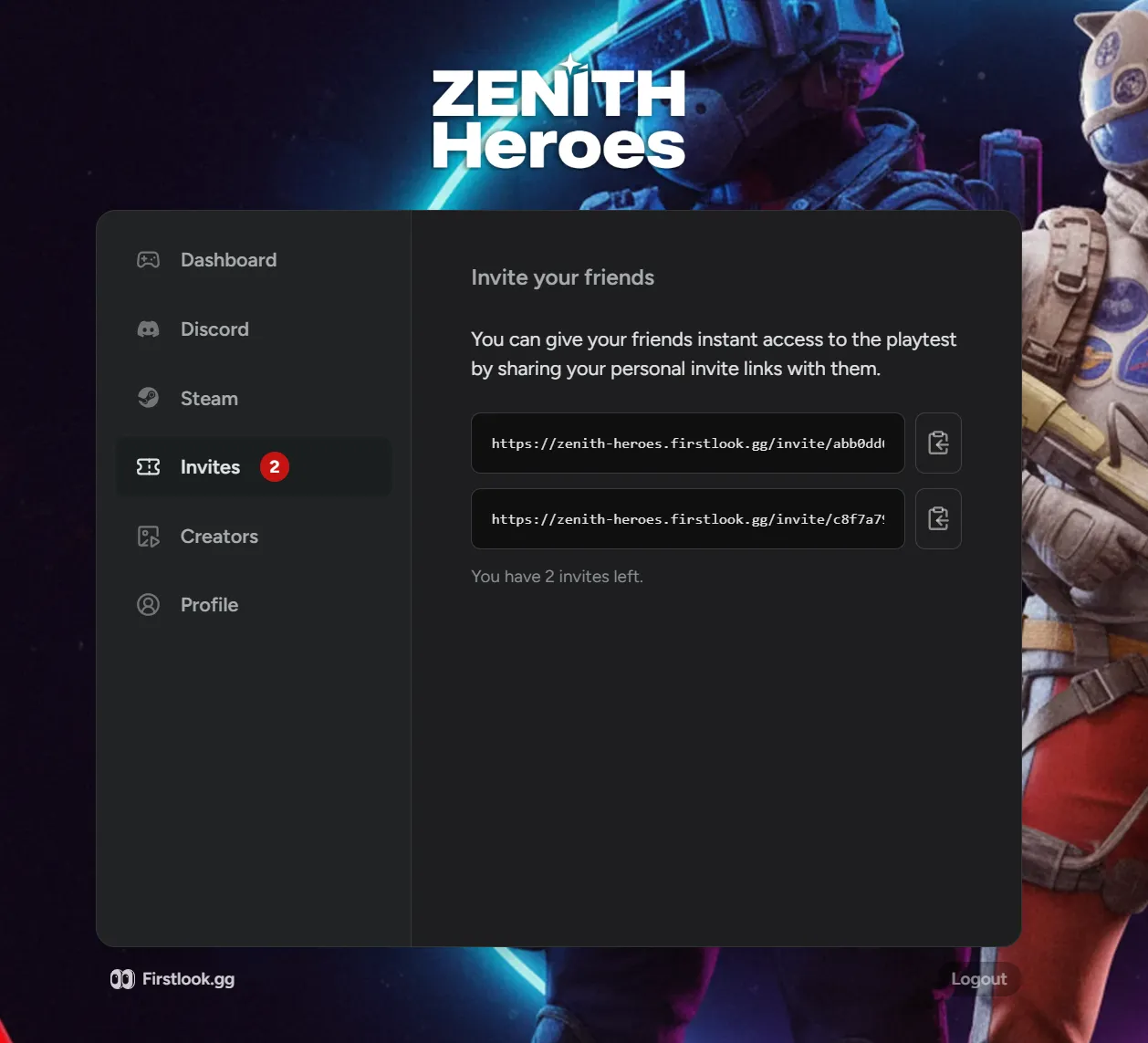Click the red 2 invites badge
The width and height of the screenshot is (1148, 1043).
coord(275,467)
